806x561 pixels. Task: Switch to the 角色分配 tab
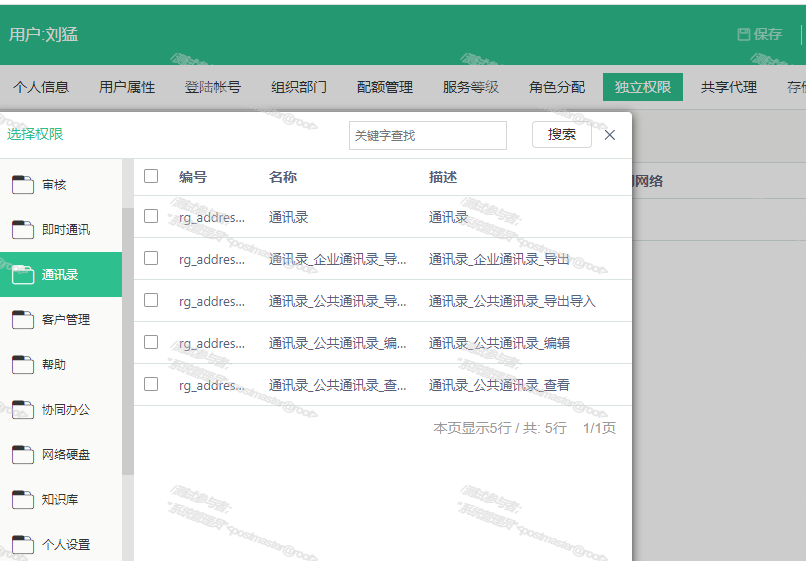click(557, 87)
